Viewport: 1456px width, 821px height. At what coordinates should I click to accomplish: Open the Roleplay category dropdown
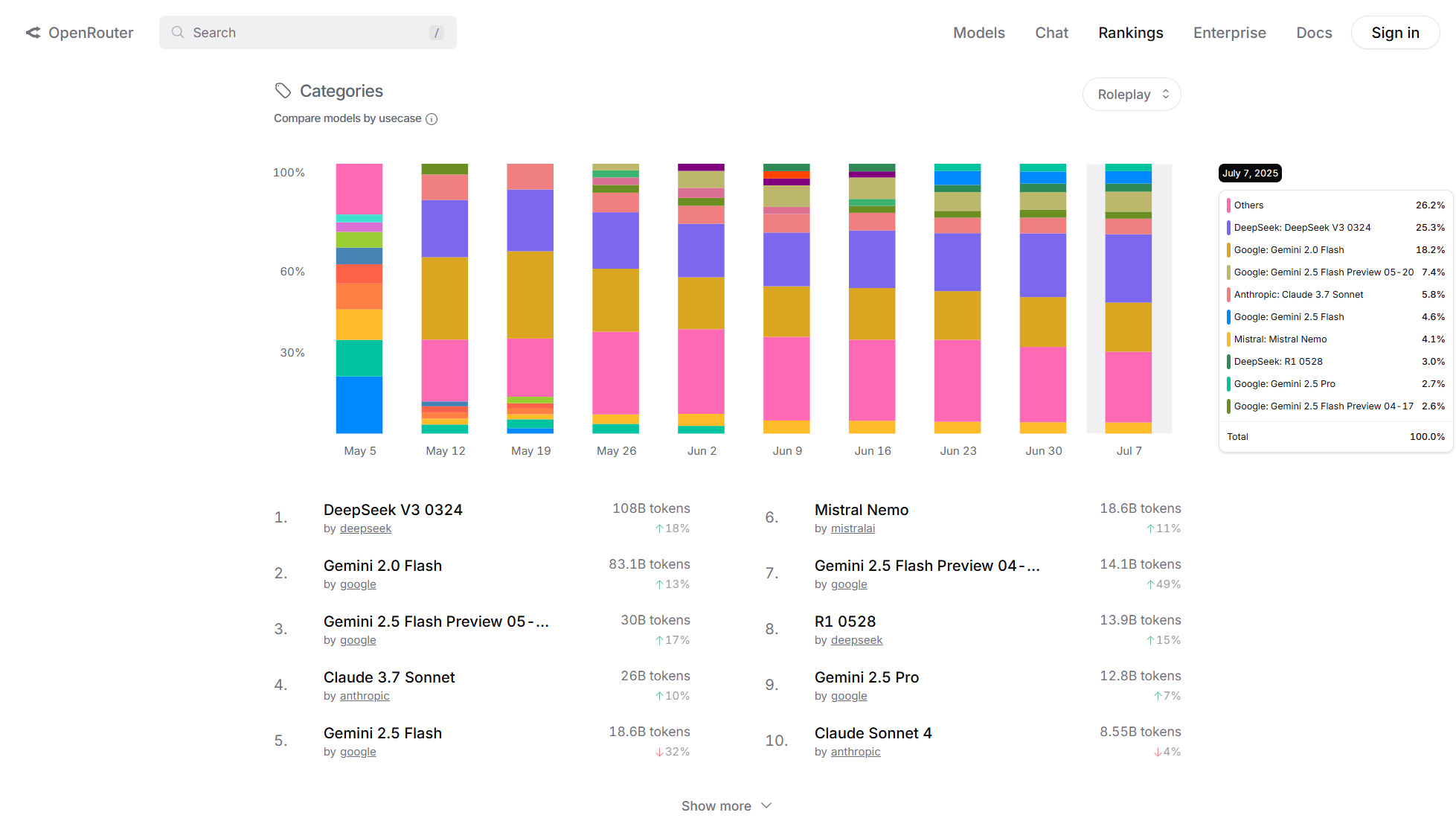tap(1132, 95)
